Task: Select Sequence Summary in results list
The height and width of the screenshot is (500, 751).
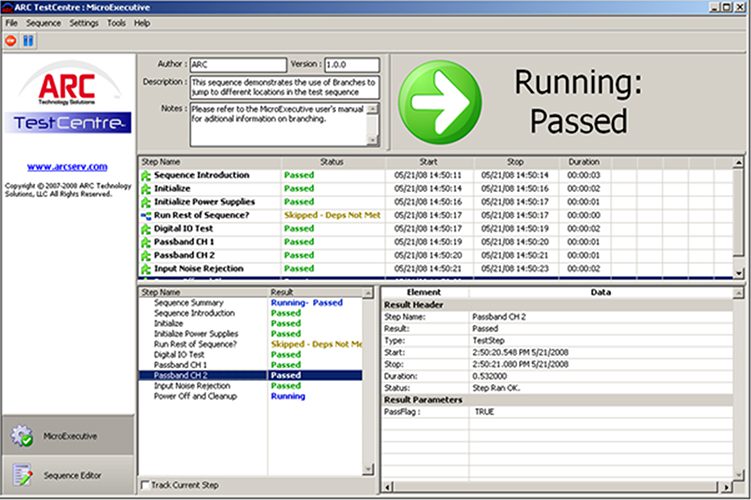Action: 250,303
